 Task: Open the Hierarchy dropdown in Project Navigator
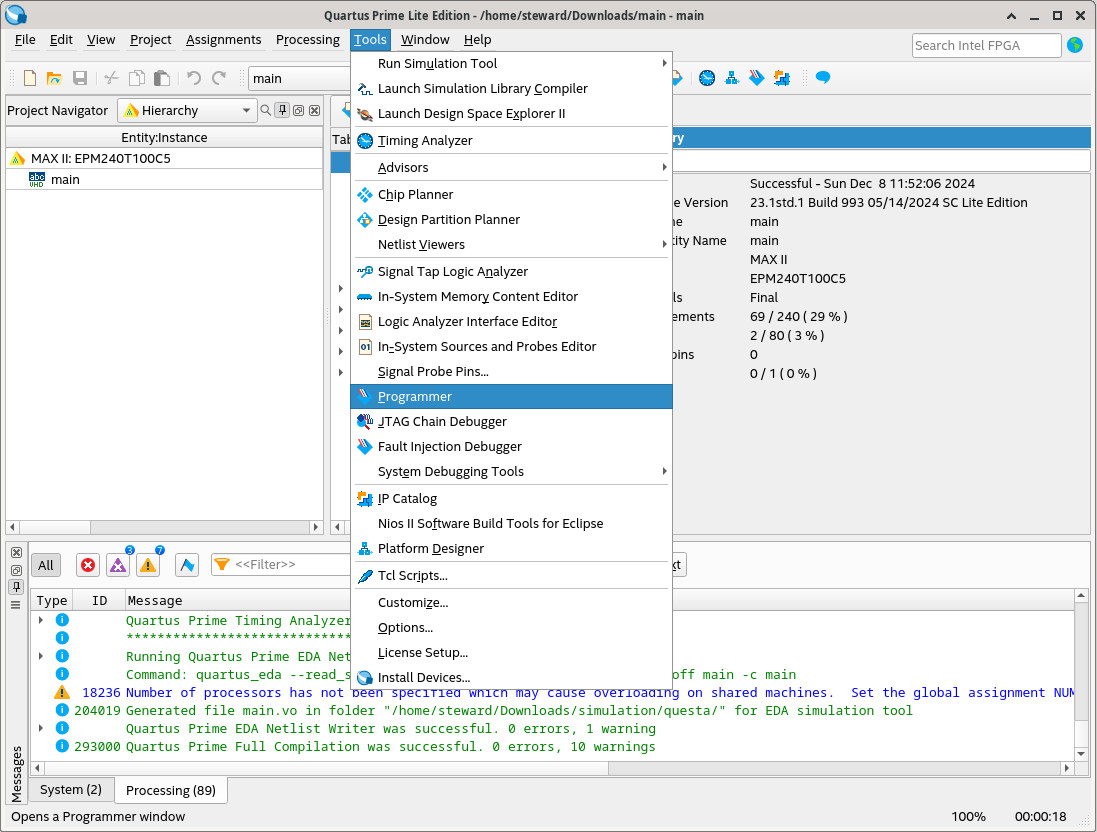click(187, 110)
